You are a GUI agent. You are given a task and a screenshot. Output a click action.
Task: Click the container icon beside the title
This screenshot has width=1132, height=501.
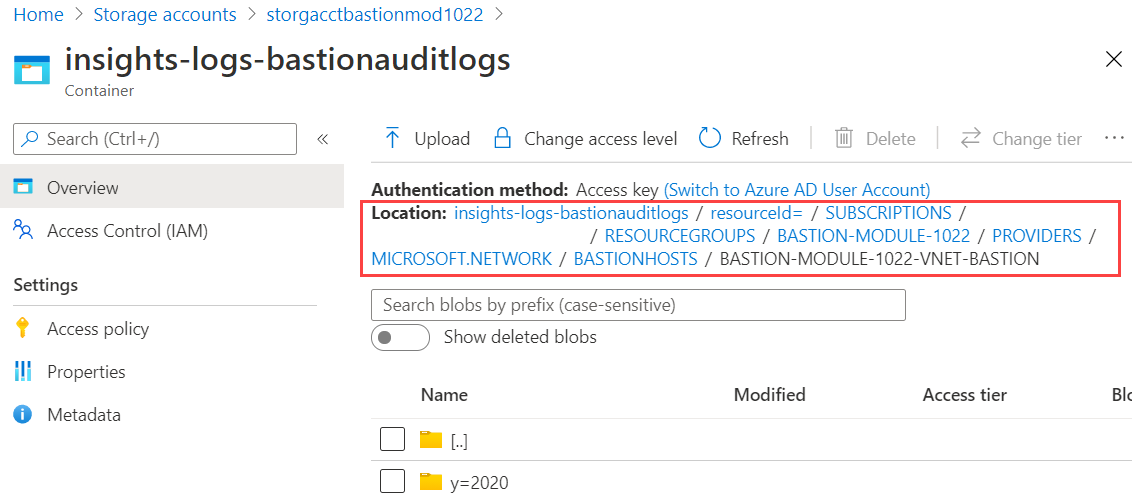tap(32, 70)
